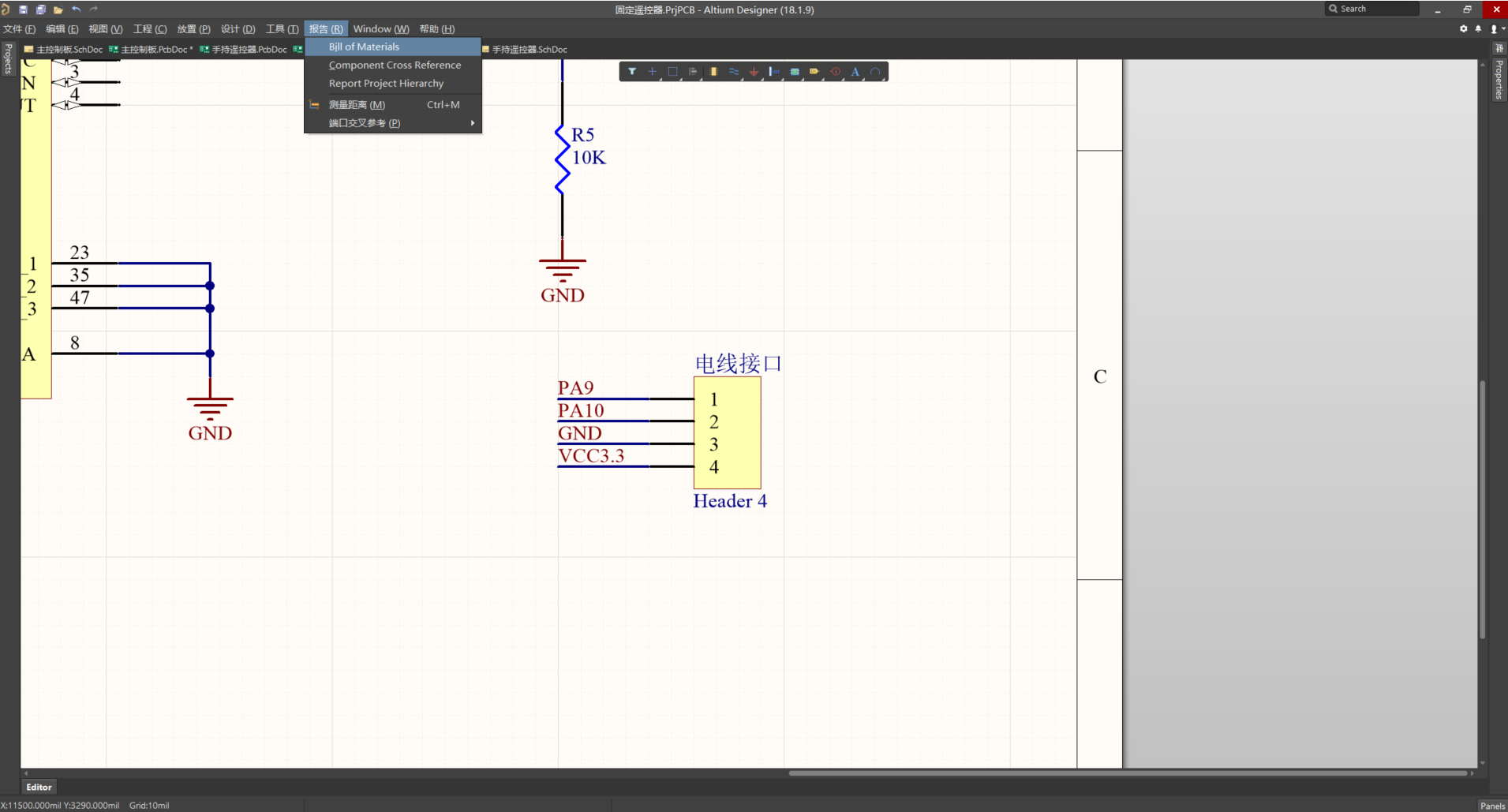Switch to the 主控制板.PcbDoc tab
Viewport: 1508px width, 812px height.
(153, 50)
